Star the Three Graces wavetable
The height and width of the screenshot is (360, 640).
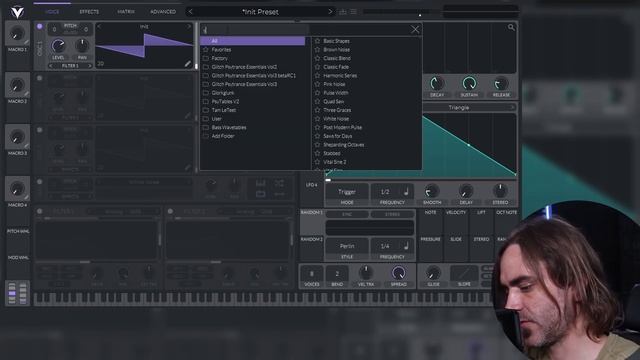coord(317,110)
